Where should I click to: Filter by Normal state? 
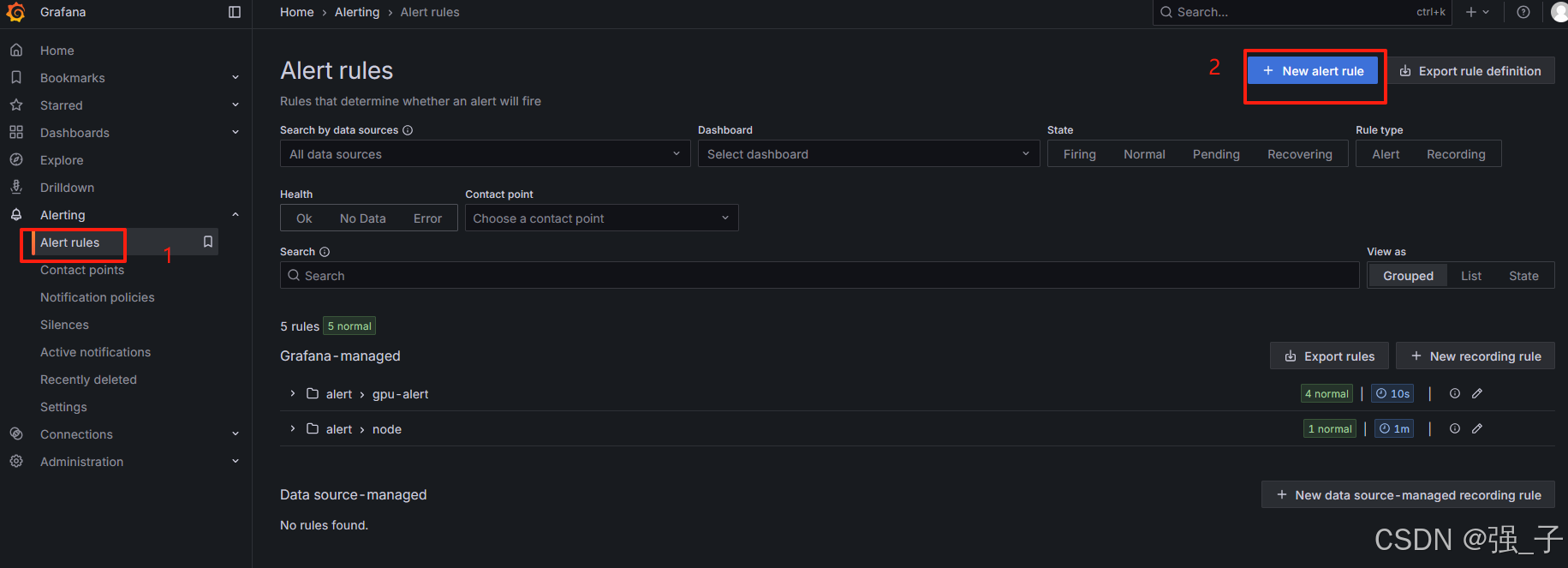pyautogui.click(x=1144, y=154)
